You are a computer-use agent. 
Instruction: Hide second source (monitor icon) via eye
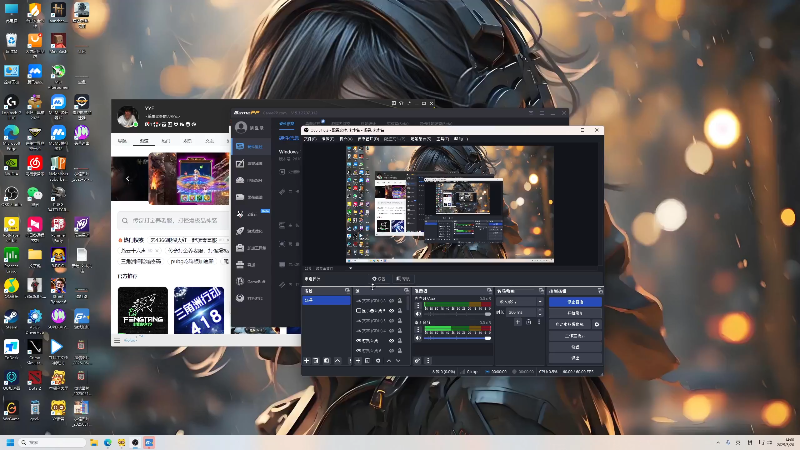[391, 311]
